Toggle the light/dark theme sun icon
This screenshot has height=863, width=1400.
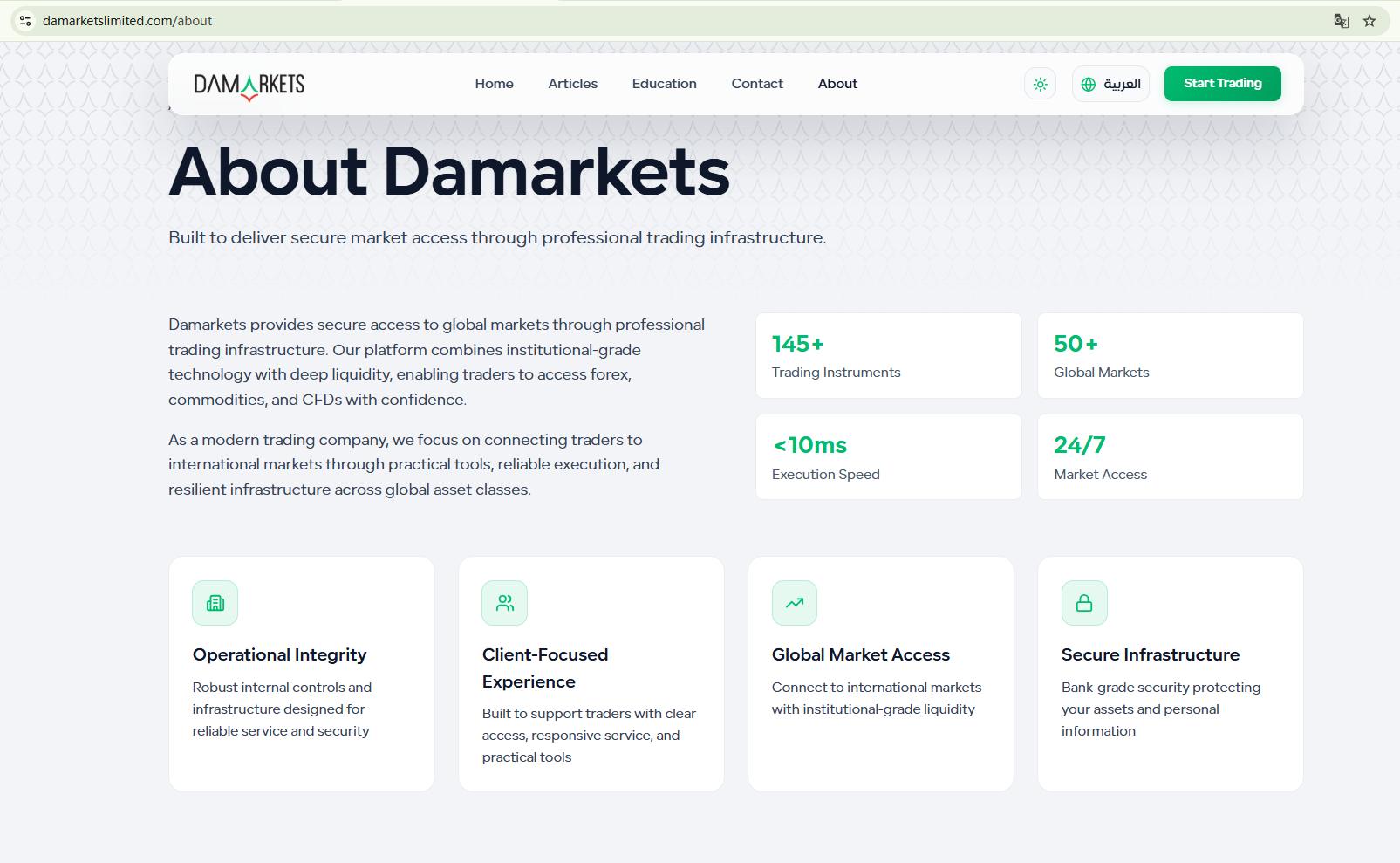(1040, 85)
